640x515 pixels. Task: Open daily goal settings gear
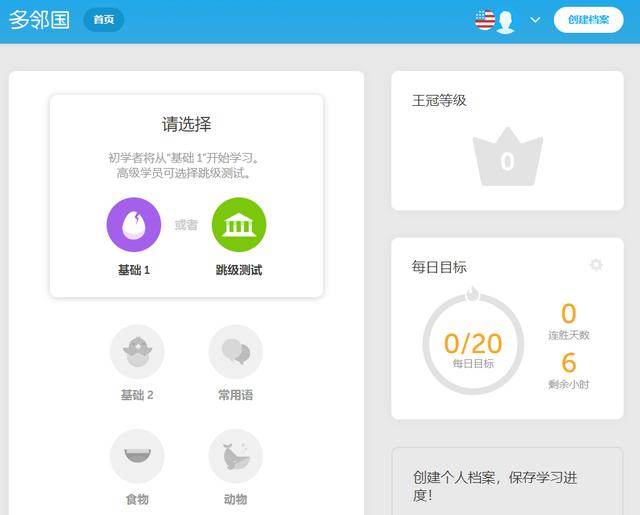[x=596, y=265]
